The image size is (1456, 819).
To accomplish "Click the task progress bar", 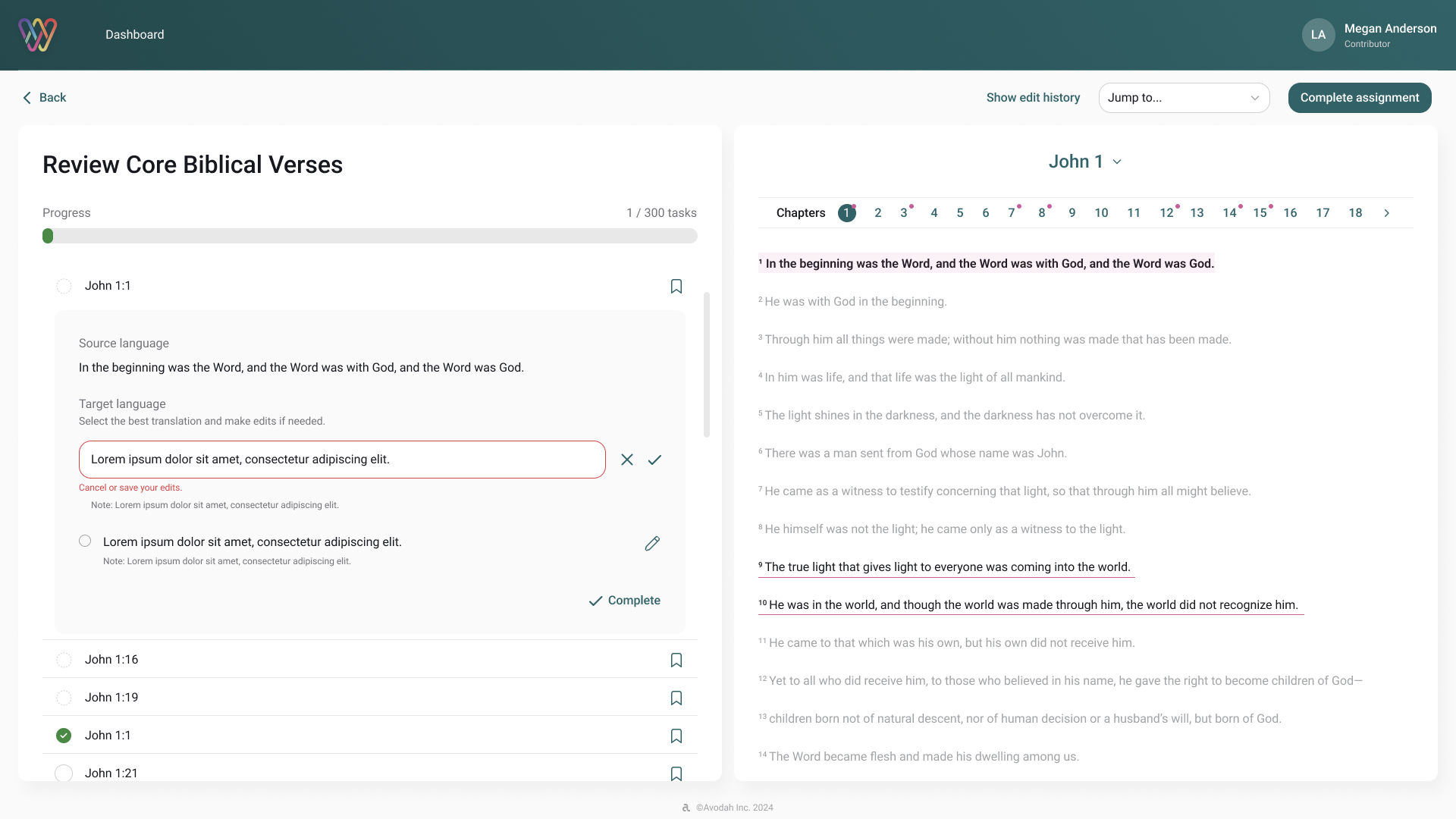I will tap(369, 236).
